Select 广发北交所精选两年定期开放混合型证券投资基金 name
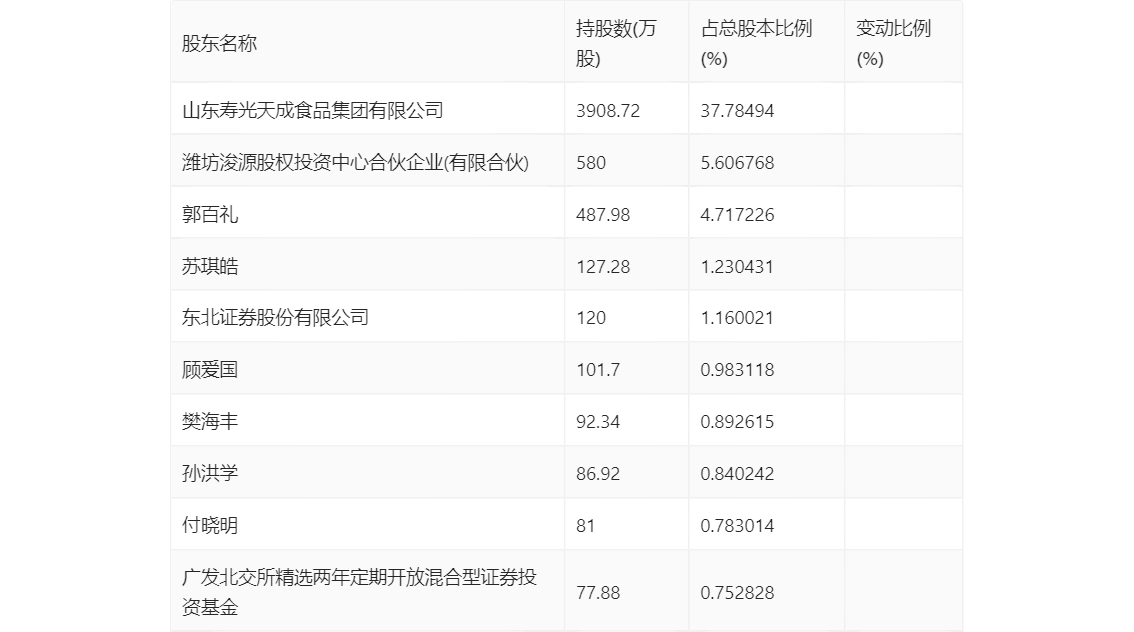Viewport: 1134px width, 632px height. [x=359, y=592]
